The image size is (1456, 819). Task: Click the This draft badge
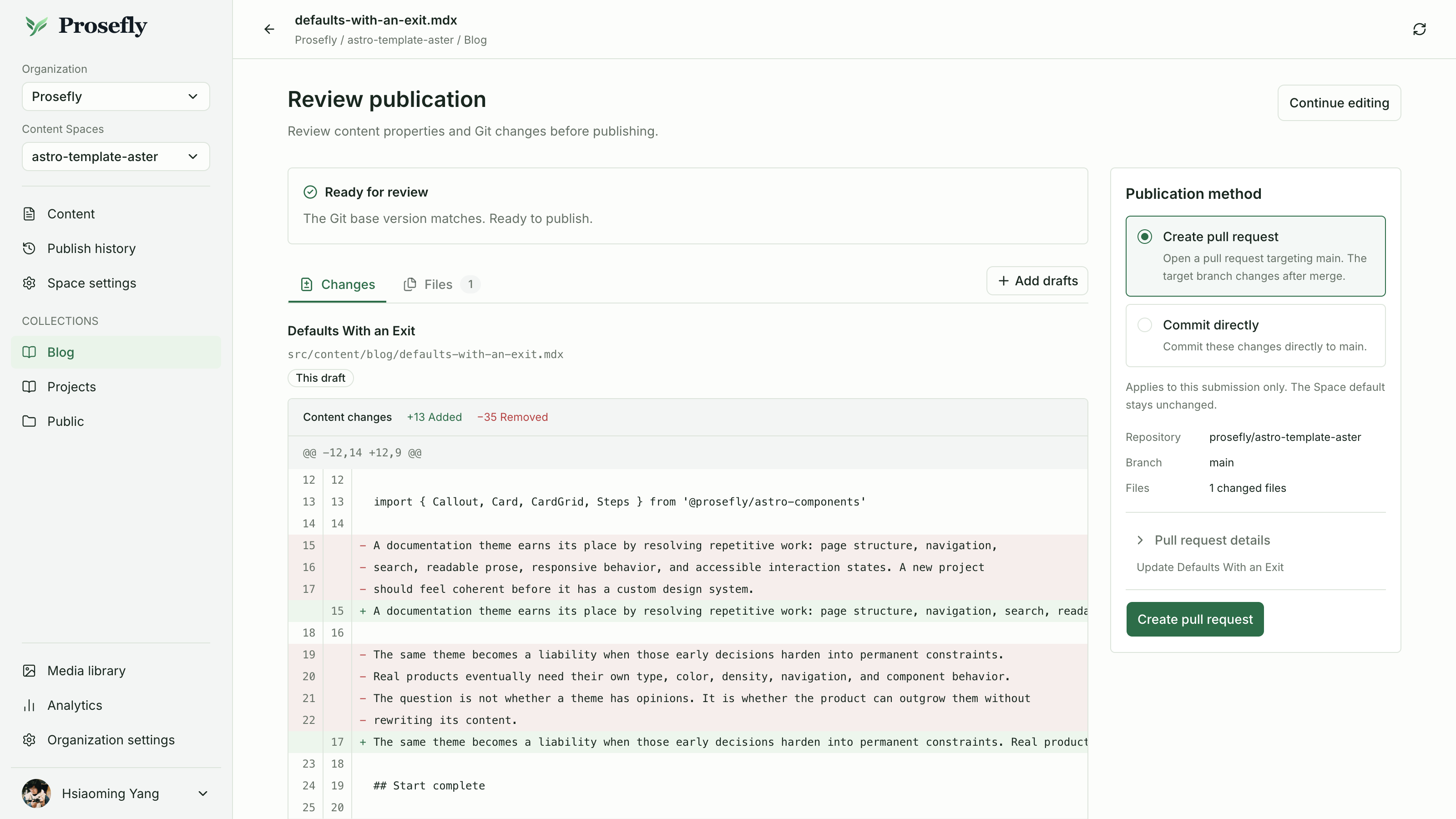click(320, 378)
